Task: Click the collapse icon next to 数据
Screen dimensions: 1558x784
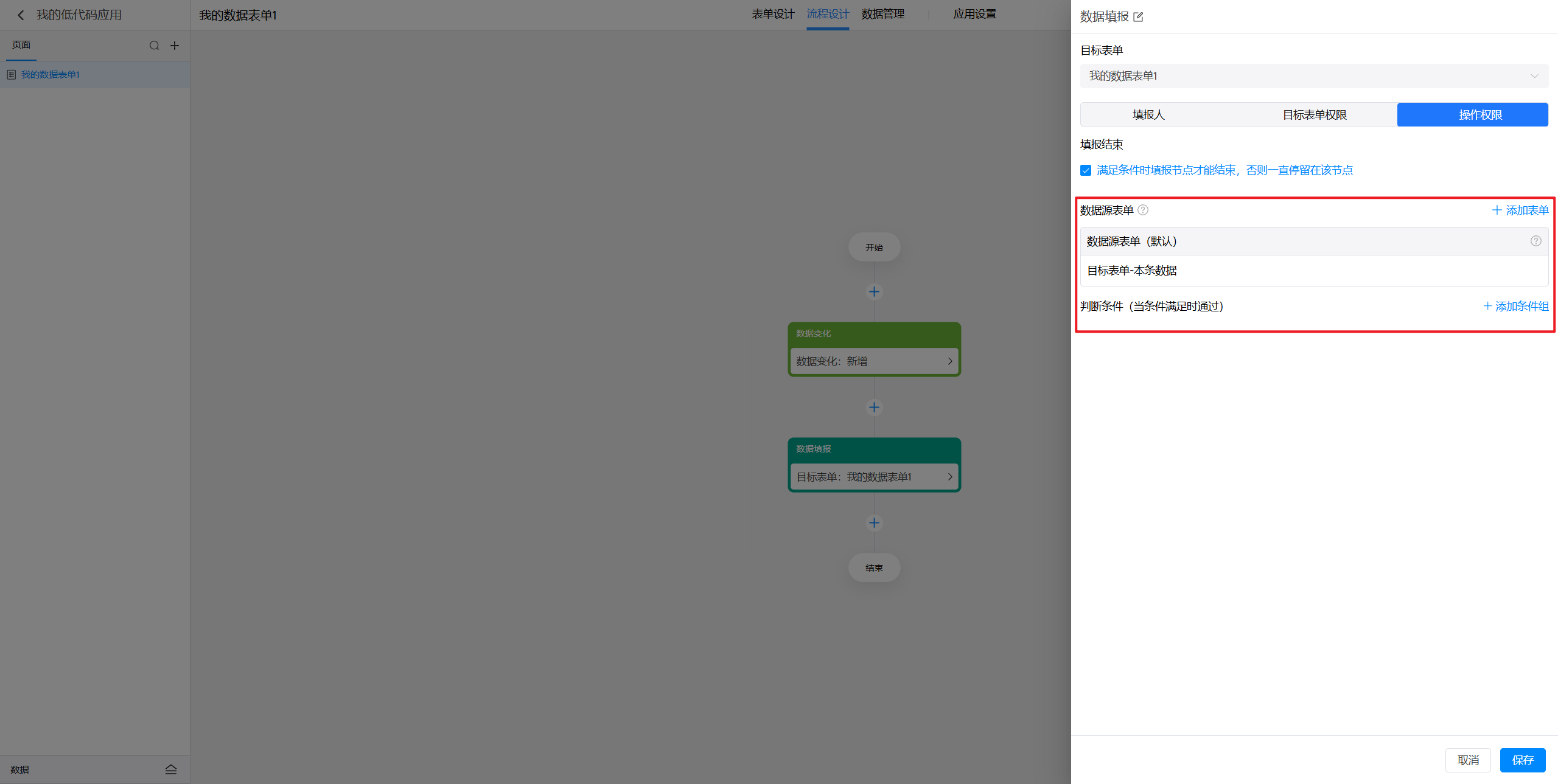Action: pos(171,769)
